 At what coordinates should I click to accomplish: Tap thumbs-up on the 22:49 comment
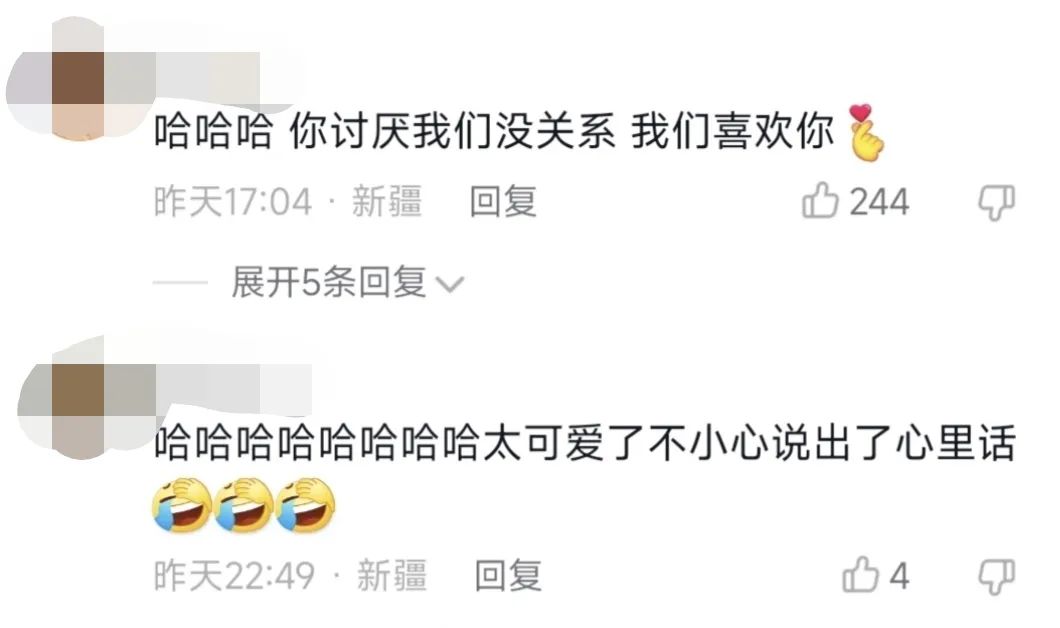tap(860, 575)
